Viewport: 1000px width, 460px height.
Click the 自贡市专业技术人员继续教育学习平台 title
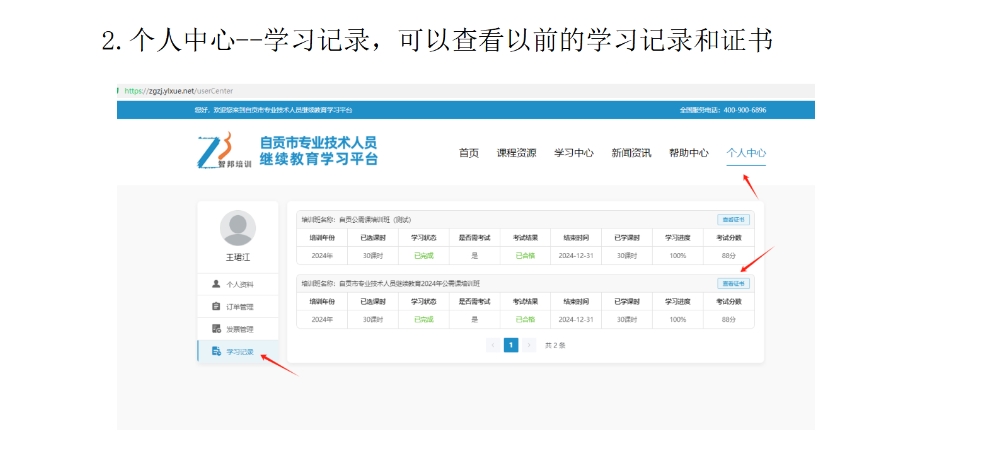[318, 151]
